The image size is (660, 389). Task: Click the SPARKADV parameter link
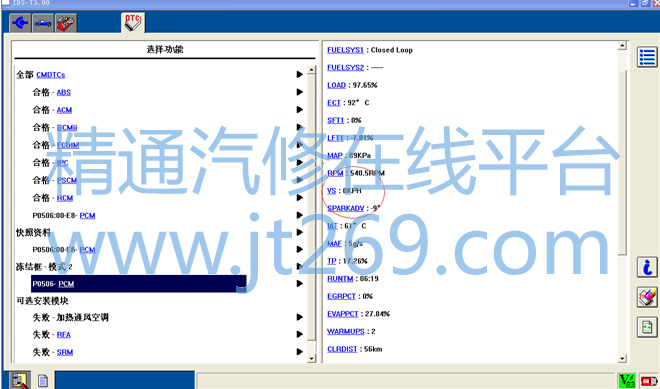pyautogui.click(x=346, y=208)
